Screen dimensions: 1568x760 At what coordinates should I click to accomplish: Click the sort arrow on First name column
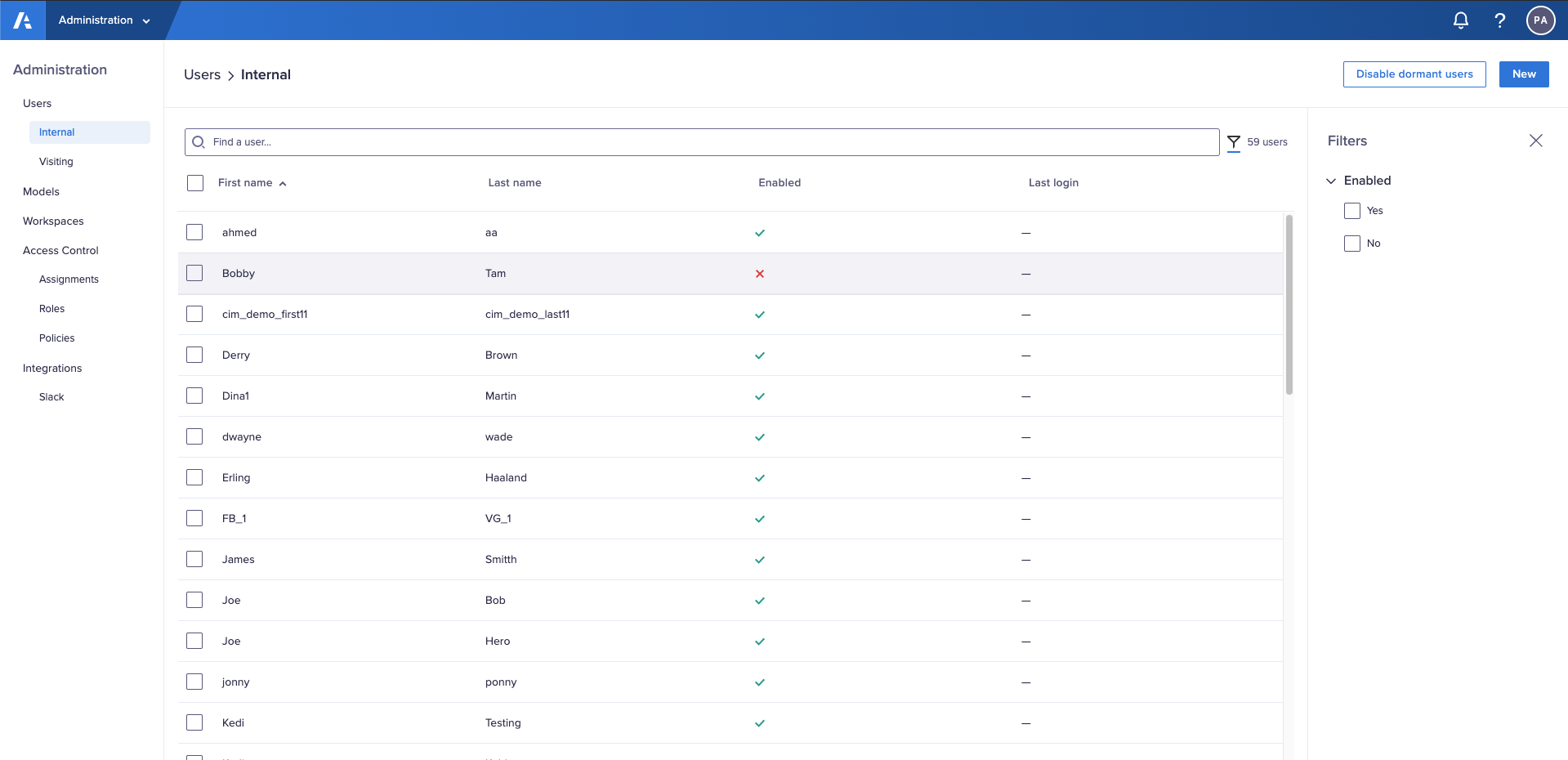pos(283,182)
